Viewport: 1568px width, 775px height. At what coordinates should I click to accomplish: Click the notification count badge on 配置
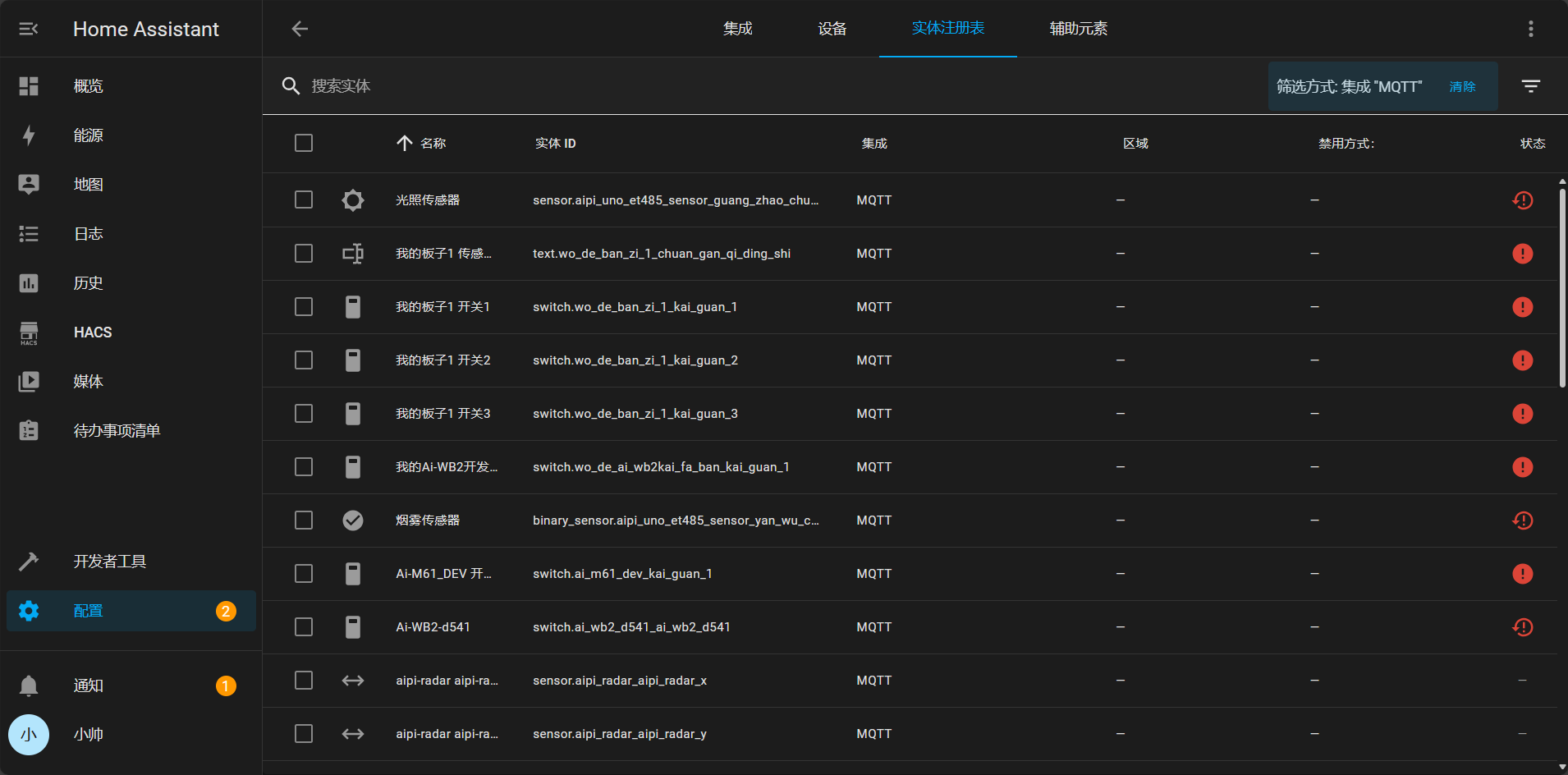pyautogui.click(x=226, y=611)
